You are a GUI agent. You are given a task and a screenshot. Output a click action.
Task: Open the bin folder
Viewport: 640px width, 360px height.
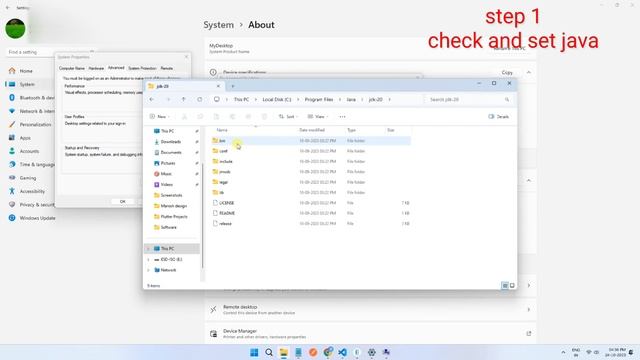pos(222,141)
